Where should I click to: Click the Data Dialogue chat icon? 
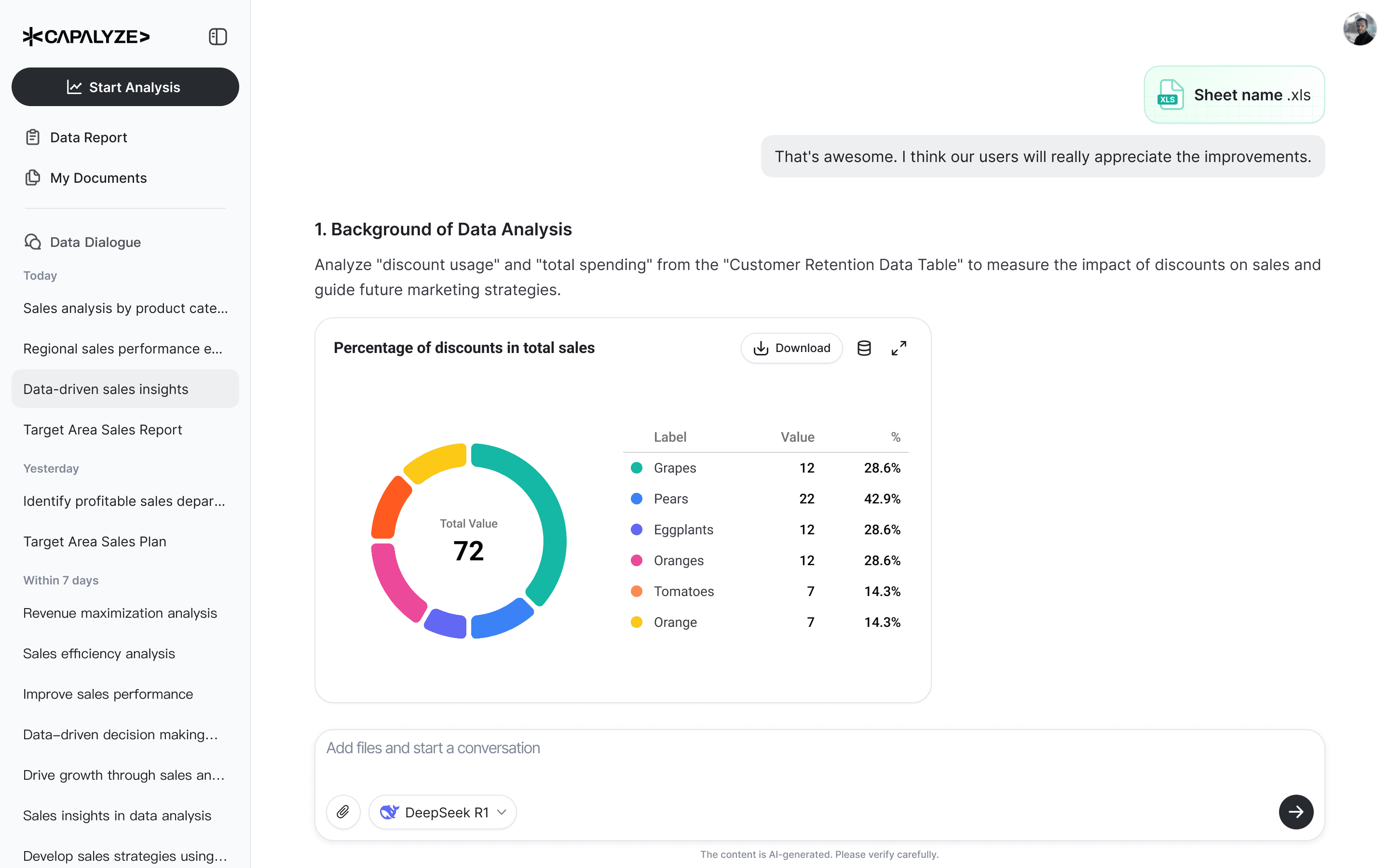33,242
